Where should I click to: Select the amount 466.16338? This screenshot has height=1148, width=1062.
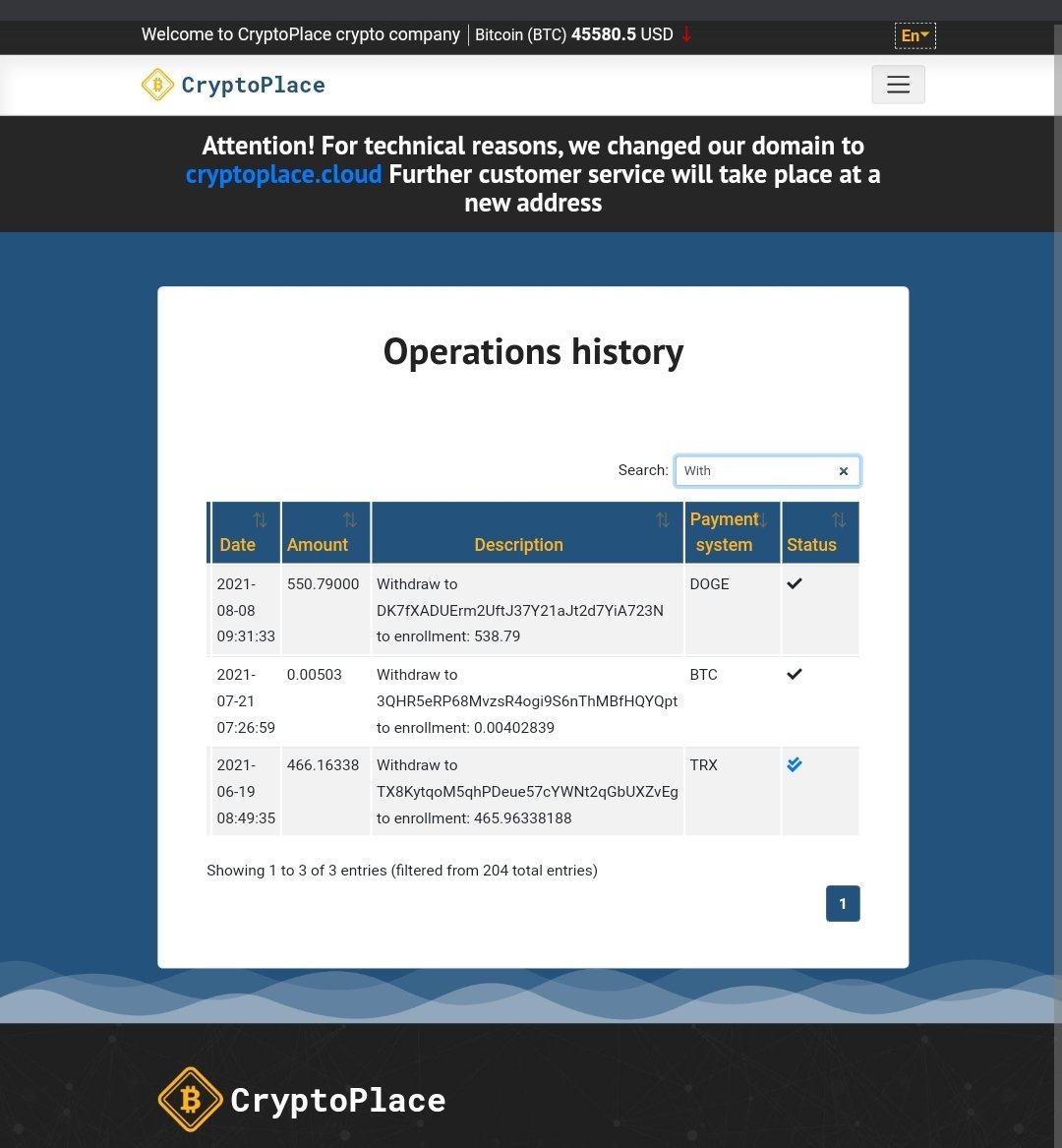pos(323,765)
